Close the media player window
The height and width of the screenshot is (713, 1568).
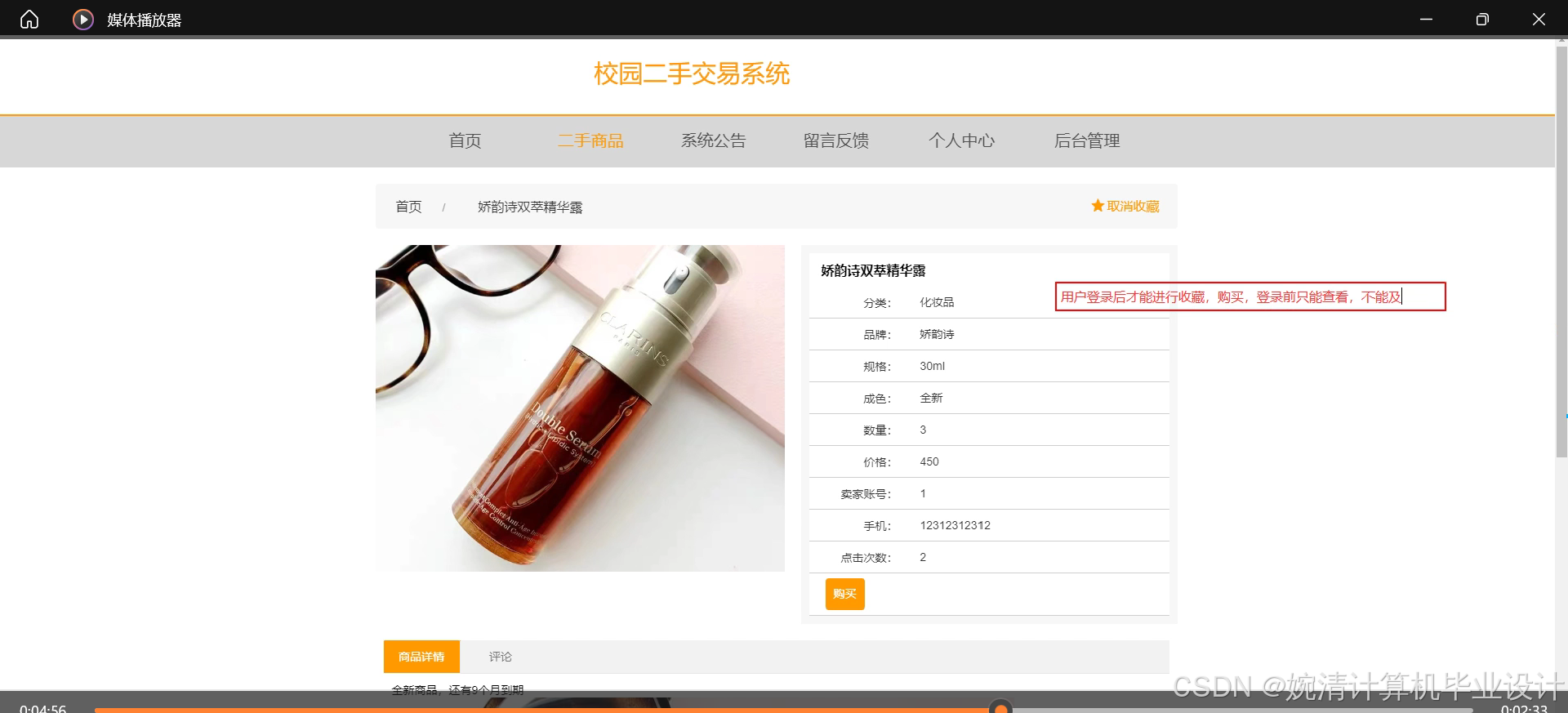(1539, 19)
